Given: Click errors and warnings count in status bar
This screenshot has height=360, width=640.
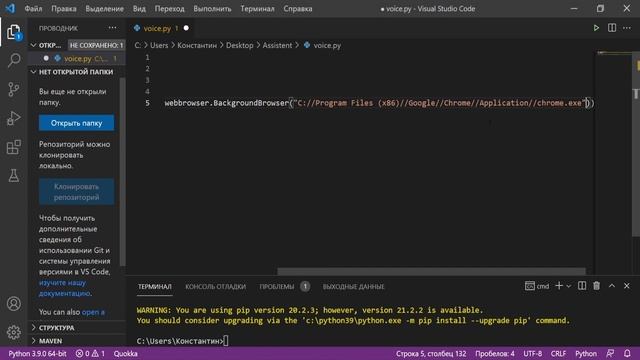Looking at the screenshot, I should pyautogui.click(x=90, y=353).
